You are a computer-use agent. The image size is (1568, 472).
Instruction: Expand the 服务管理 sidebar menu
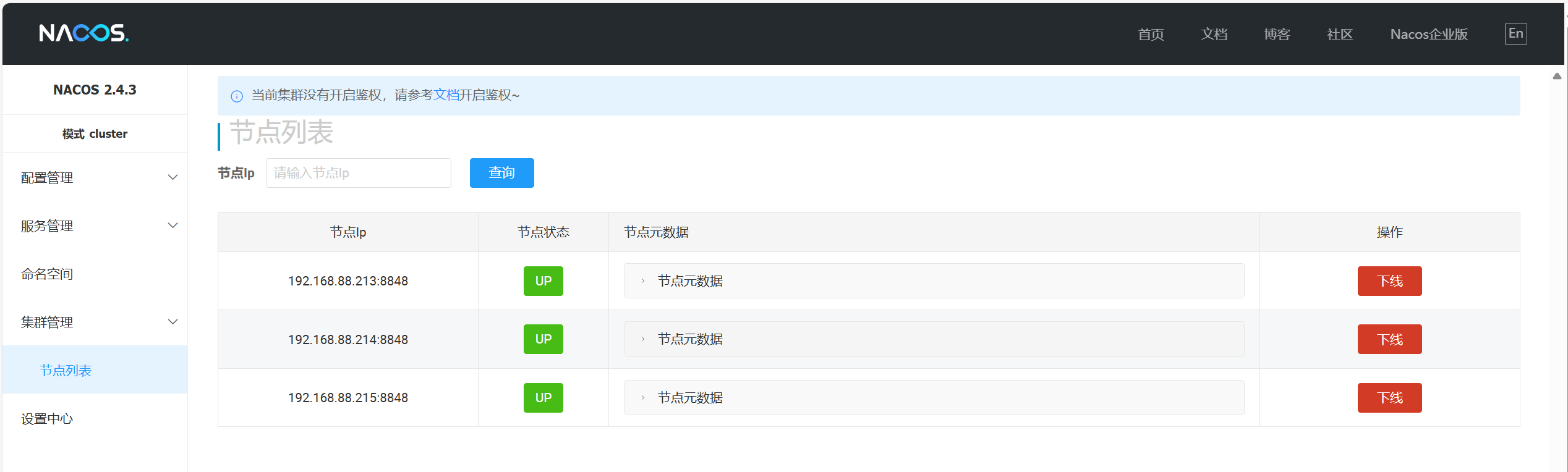[x=95, y=225]
